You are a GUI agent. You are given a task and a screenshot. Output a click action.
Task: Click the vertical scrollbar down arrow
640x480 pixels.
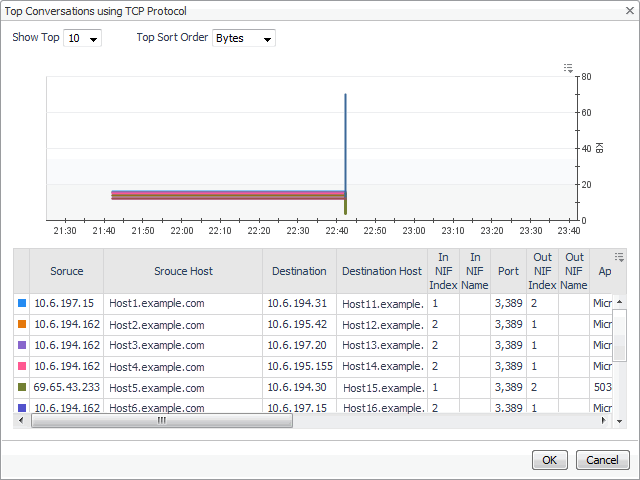(620, 421)
